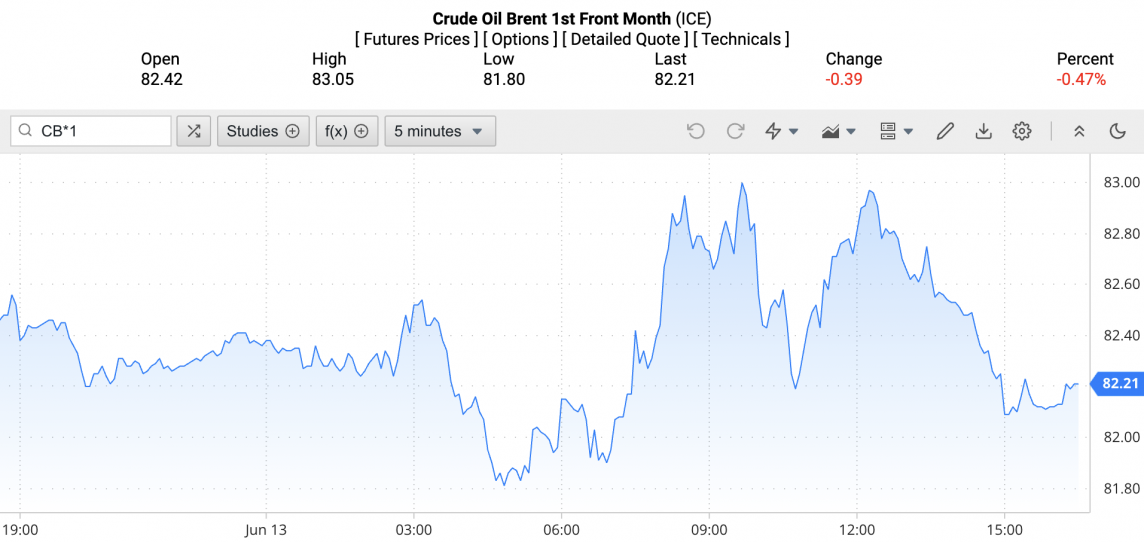Toggle dark mode moon icon
The height and width of the screenshot is (542, 1144).
click(x=1118, y=131)
